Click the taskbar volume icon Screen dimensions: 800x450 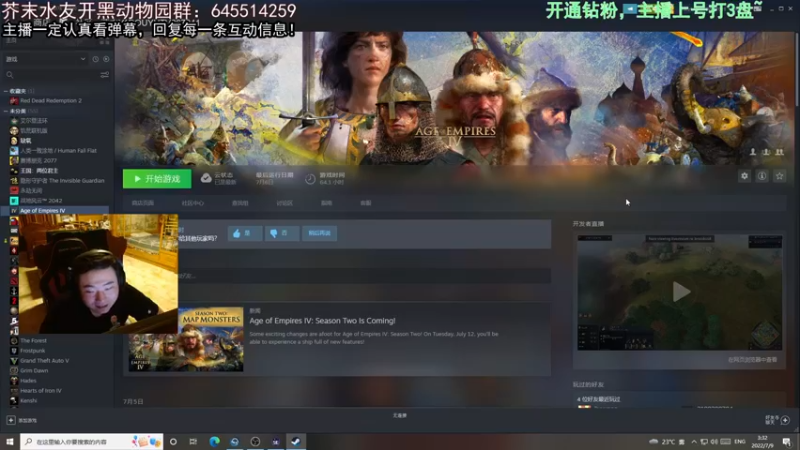pyautogui.click(x=714, y=441)
